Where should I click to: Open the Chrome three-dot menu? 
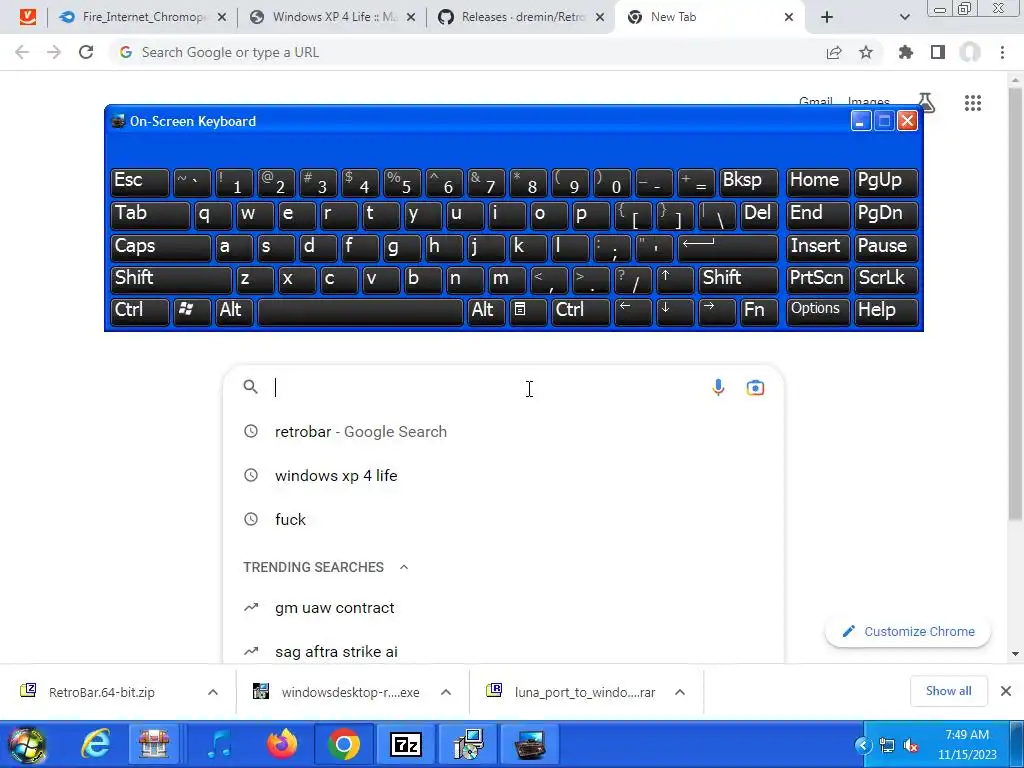[x=1002, y=52]
